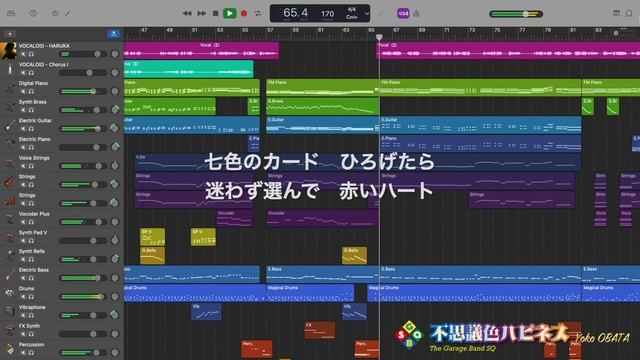Select the Vocoder Plus track name
Viewport: 640px width, 360px height.
[34, 214]
